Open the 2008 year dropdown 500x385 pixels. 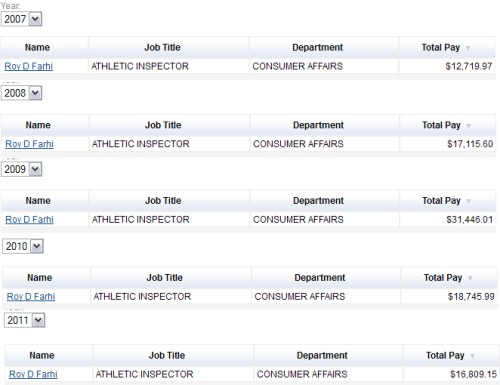pos(22,93)
